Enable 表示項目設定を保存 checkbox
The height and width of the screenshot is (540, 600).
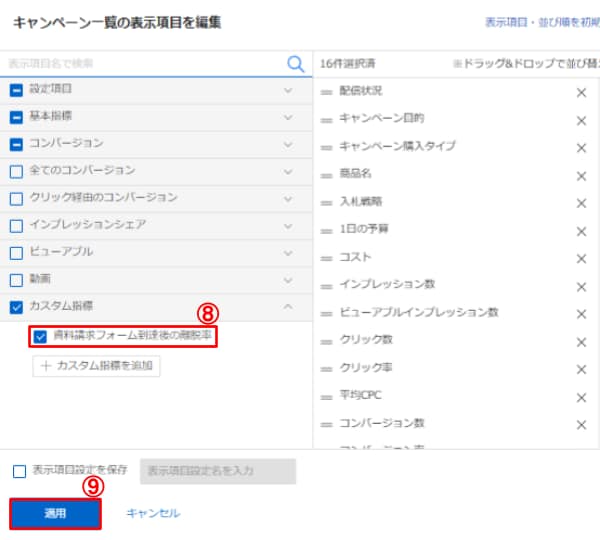click(19, 471)
